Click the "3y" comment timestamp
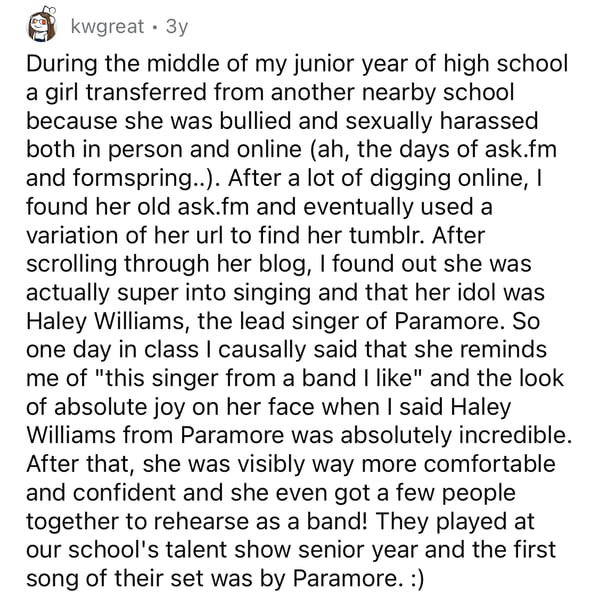Screen dimensions: 599x606 pos(177,27)
